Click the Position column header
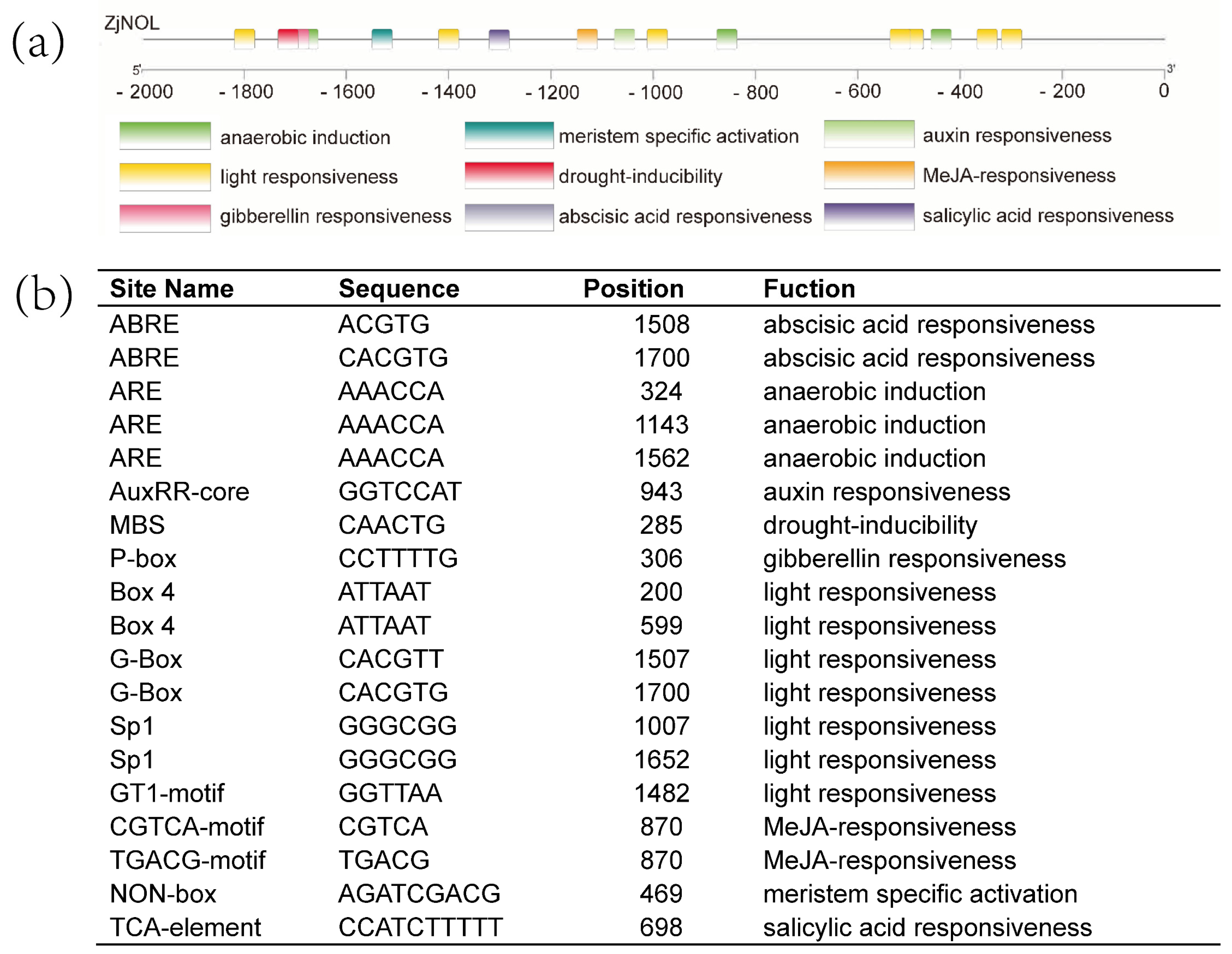Viewport: 1232px width, 954px height. (x=633, y=289)
